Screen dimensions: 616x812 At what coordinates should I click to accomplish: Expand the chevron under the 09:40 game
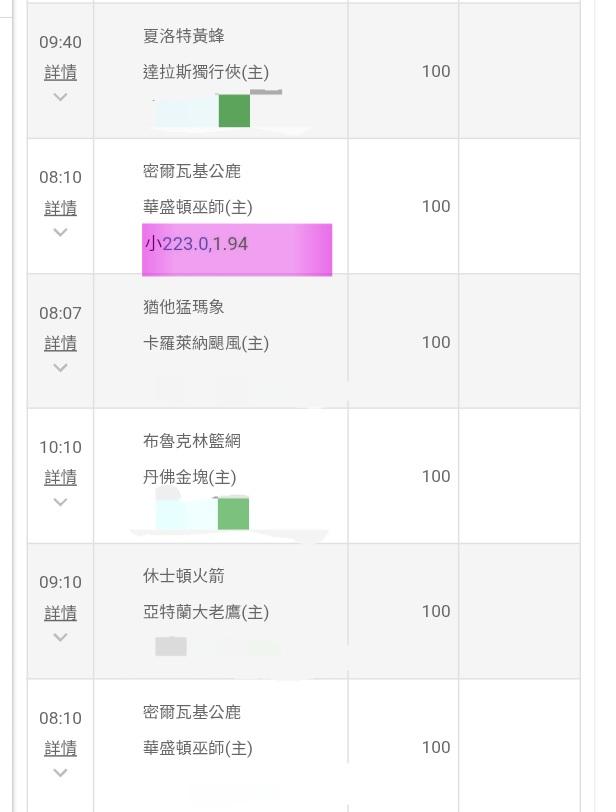pos(60,97)
